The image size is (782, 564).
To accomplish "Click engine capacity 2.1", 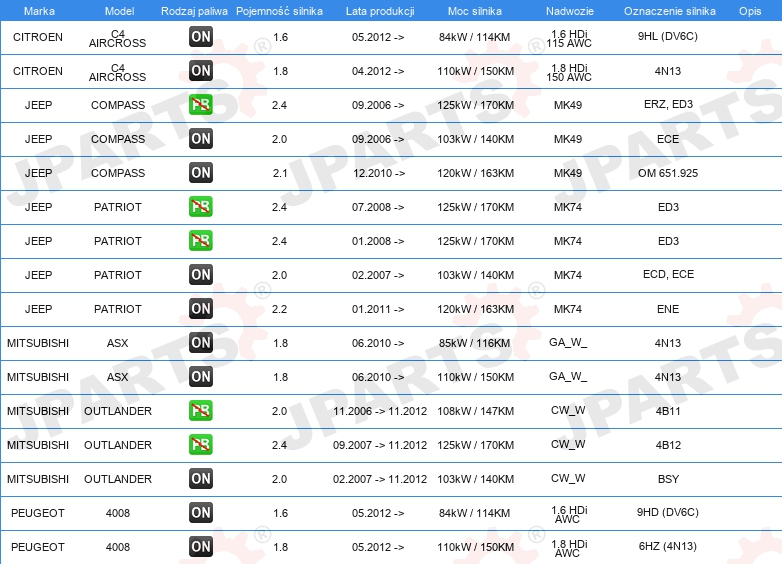I will point(280,173).
